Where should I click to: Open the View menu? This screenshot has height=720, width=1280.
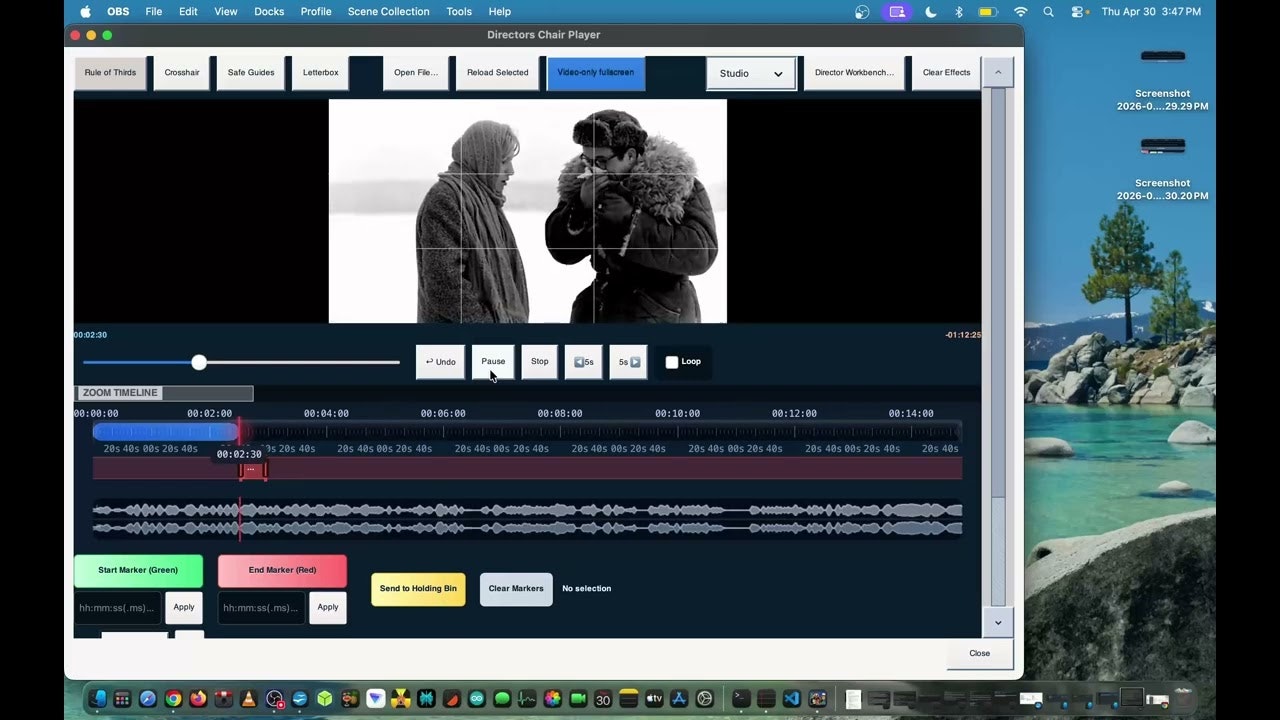click(x=226, y=12)
